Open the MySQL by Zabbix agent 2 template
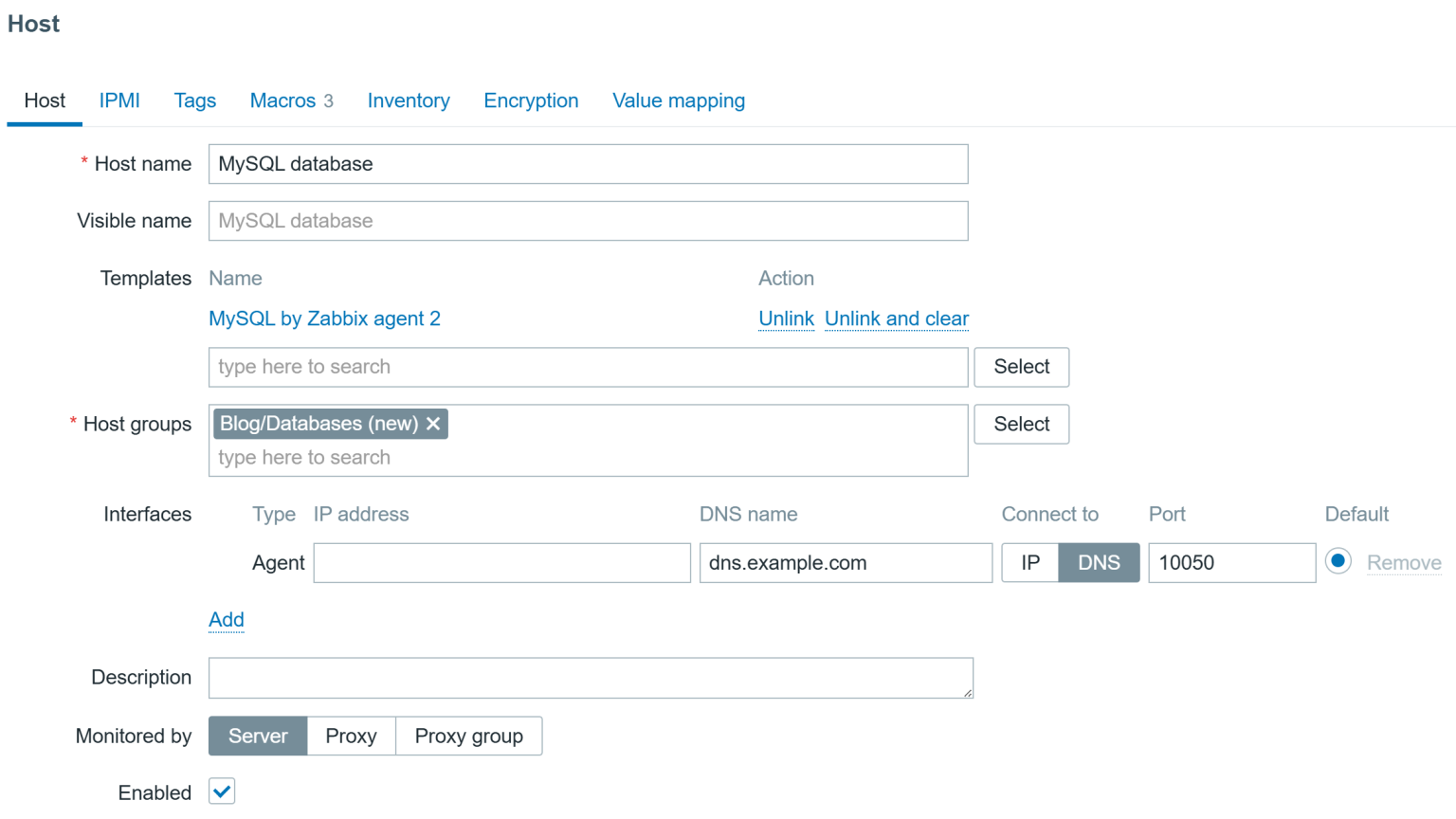The width and height of the screenshot is (1456, 819). click(324, 318)
